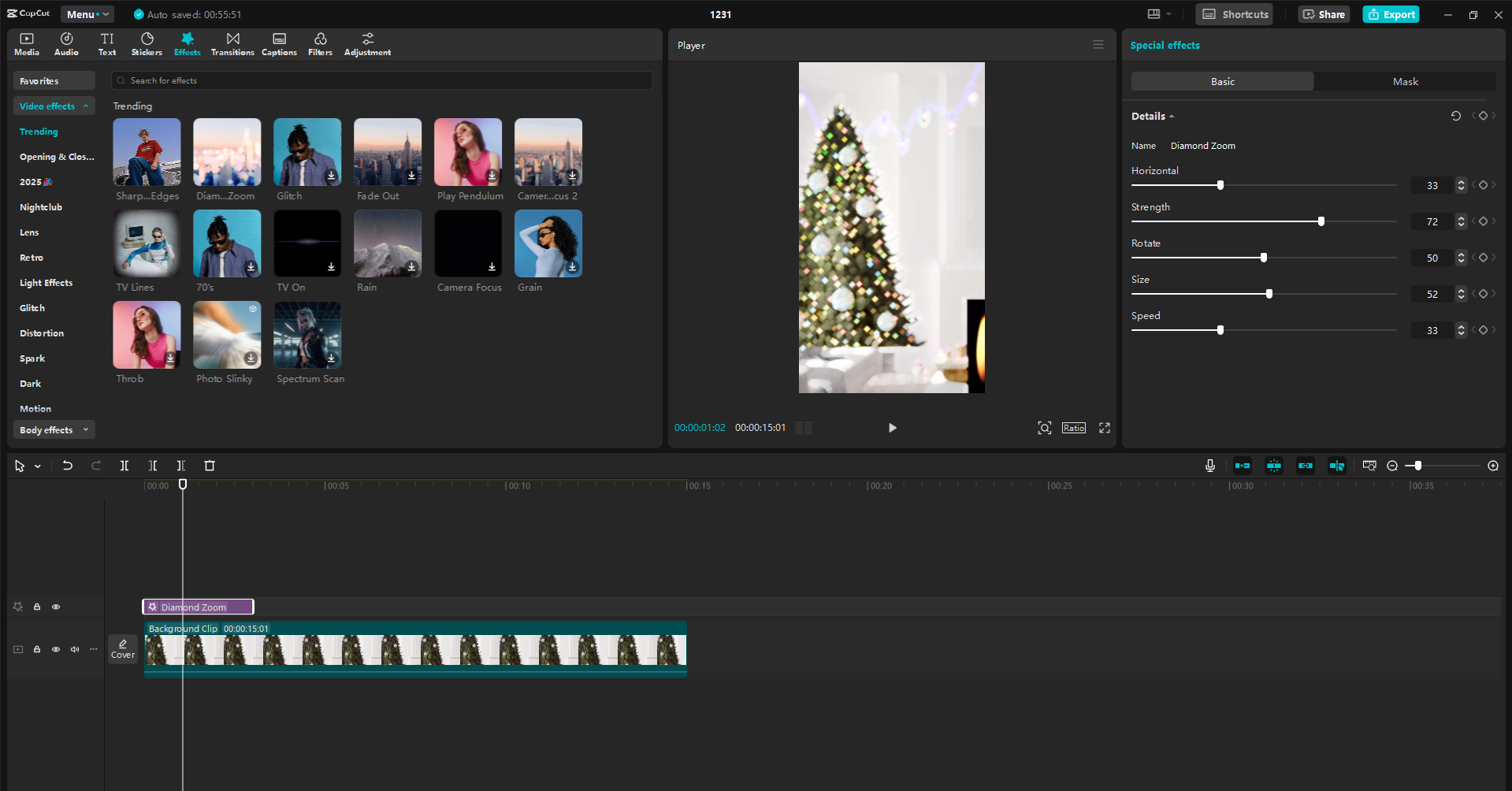
Task: Delete left of playhead with trim tool
Action: (x=153, y=466)
